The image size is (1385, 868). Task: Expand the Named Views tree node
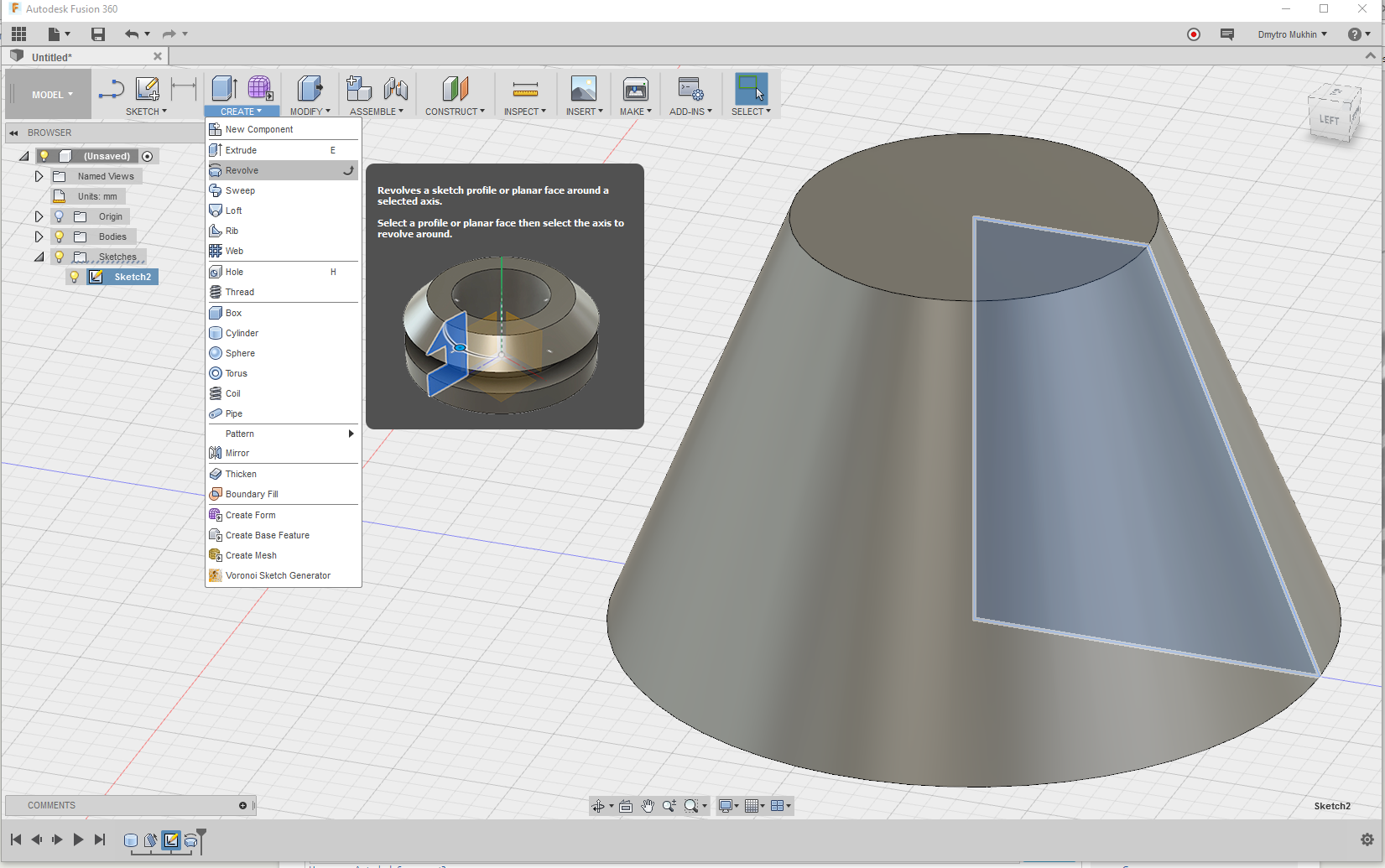[x=39, y=176]
